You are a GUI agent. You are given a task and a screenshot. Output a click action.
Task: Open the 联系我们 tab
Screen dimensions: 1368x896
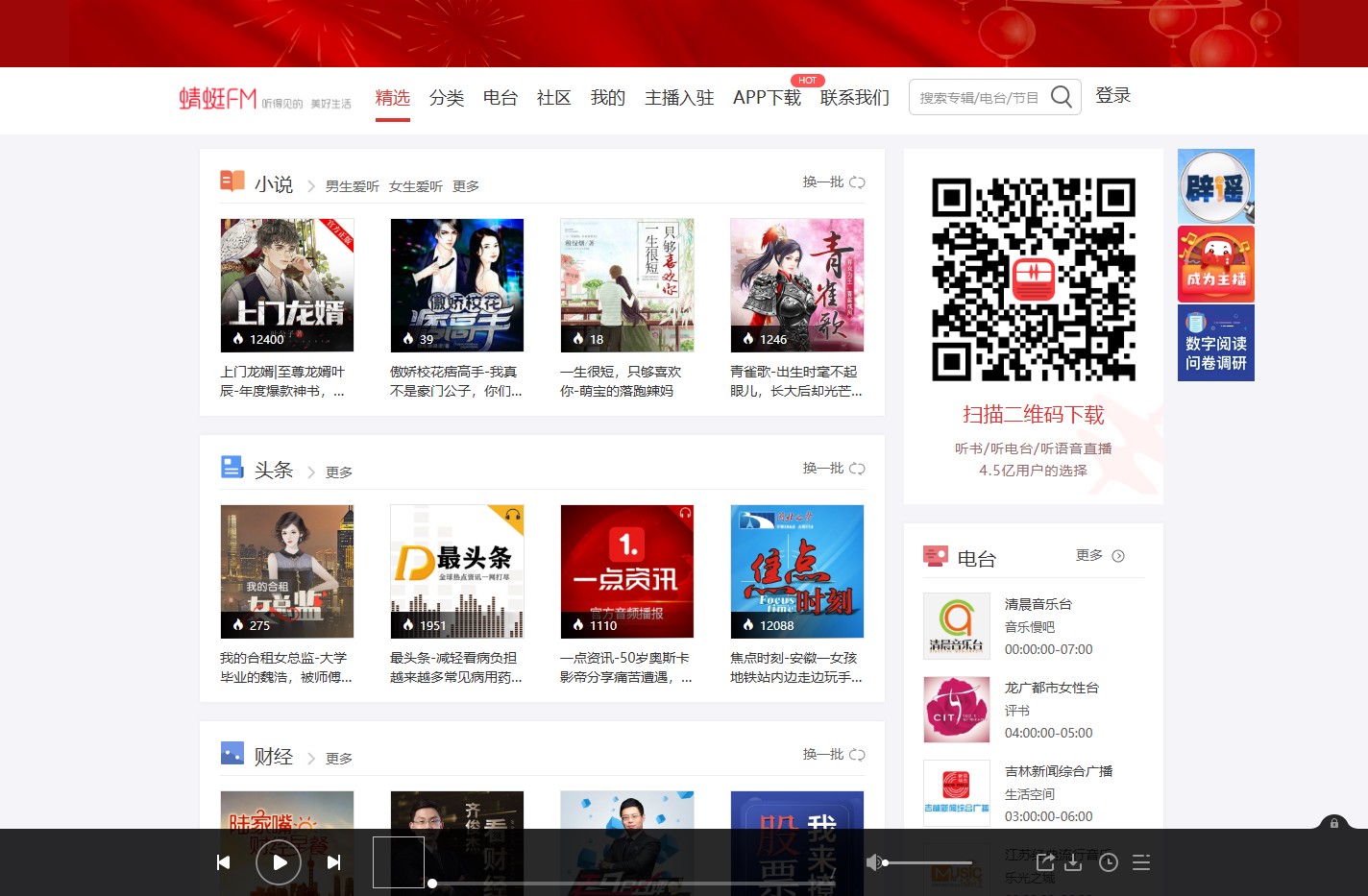(x=855, y=98)
